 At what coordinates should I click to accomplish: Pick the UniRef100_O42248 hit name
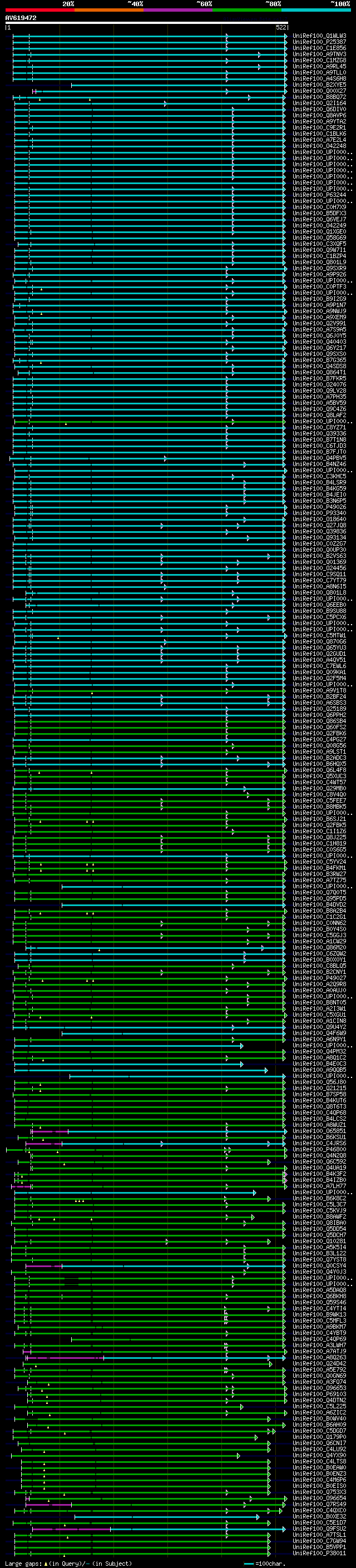click(319, 146)
